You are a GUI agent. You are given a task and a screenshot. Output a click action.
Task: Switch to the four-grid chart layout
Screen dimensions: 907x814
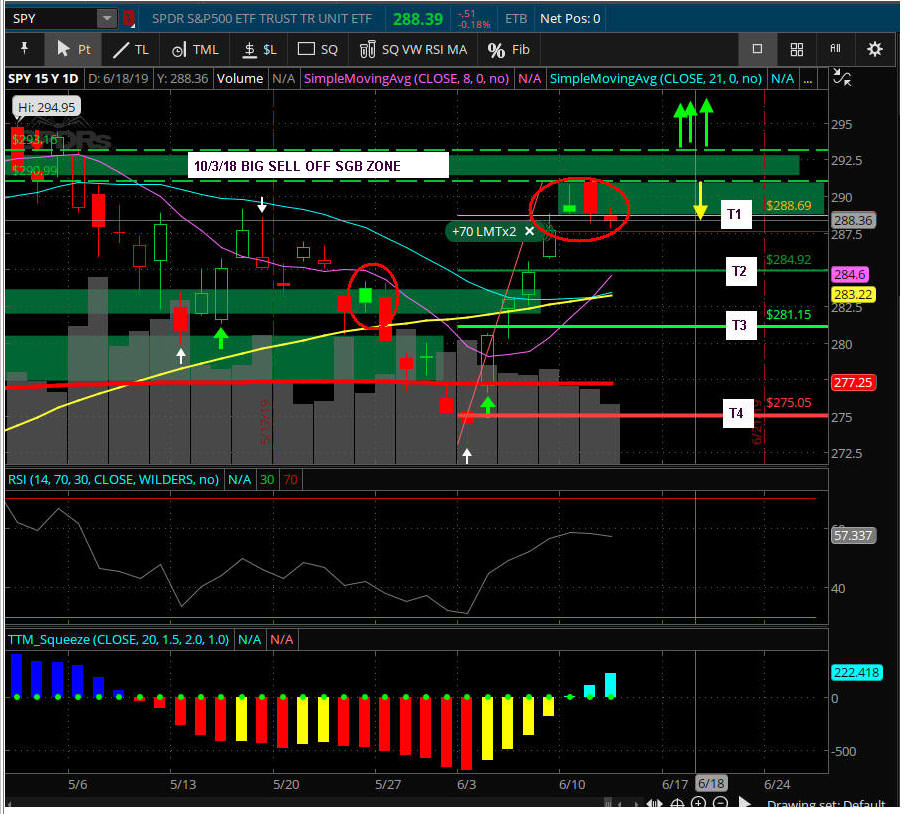797,49
